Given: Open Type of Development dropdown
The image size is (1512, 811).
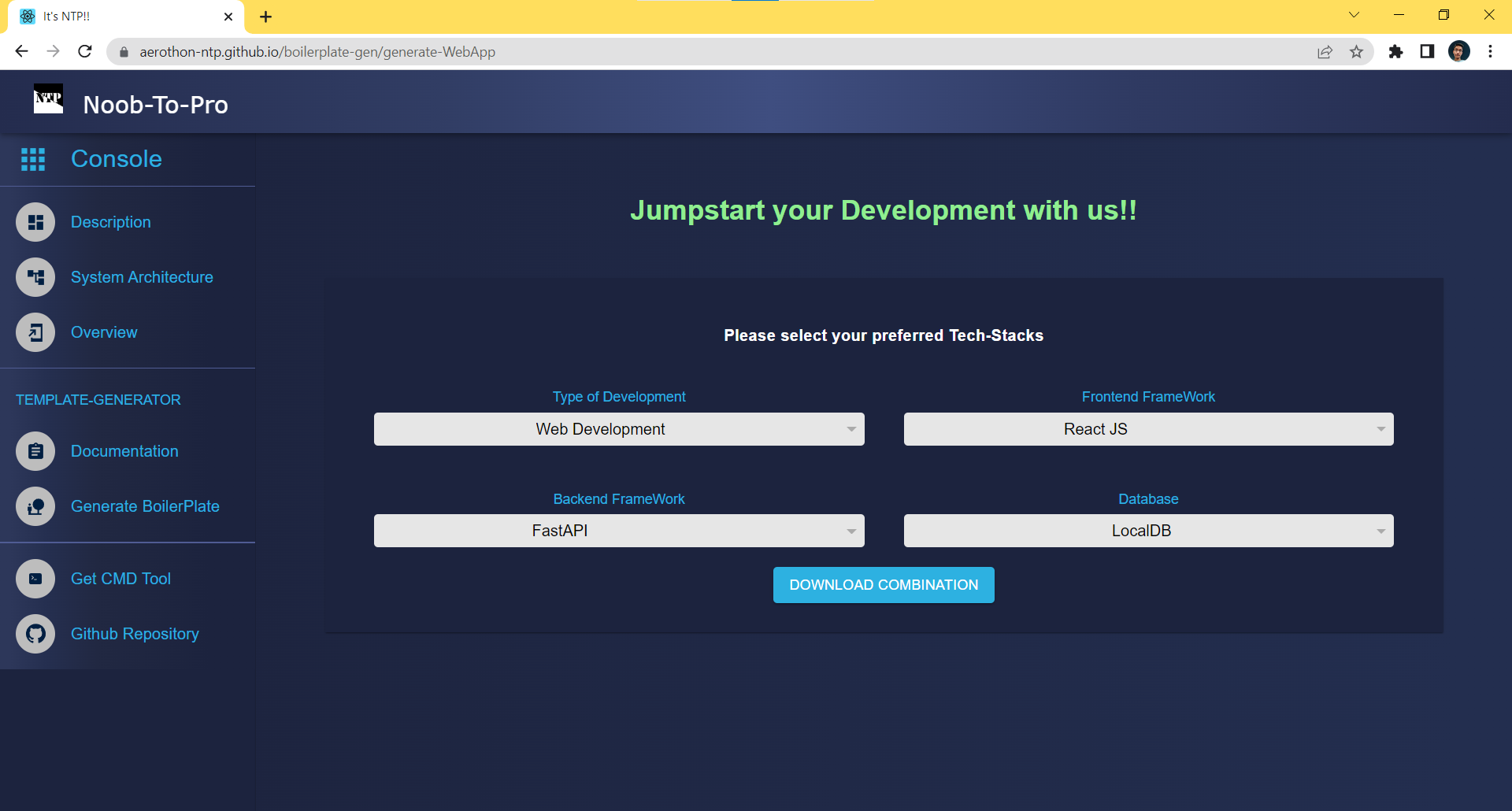Looking at the screenshot, I should point(619,429).
